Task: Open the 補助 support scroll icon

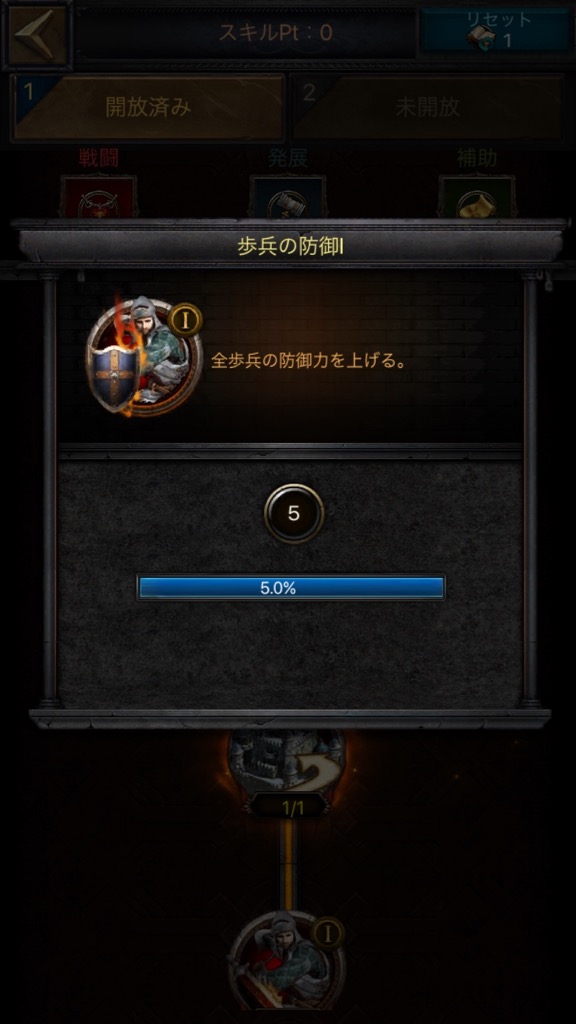Action: coord(477,197)
